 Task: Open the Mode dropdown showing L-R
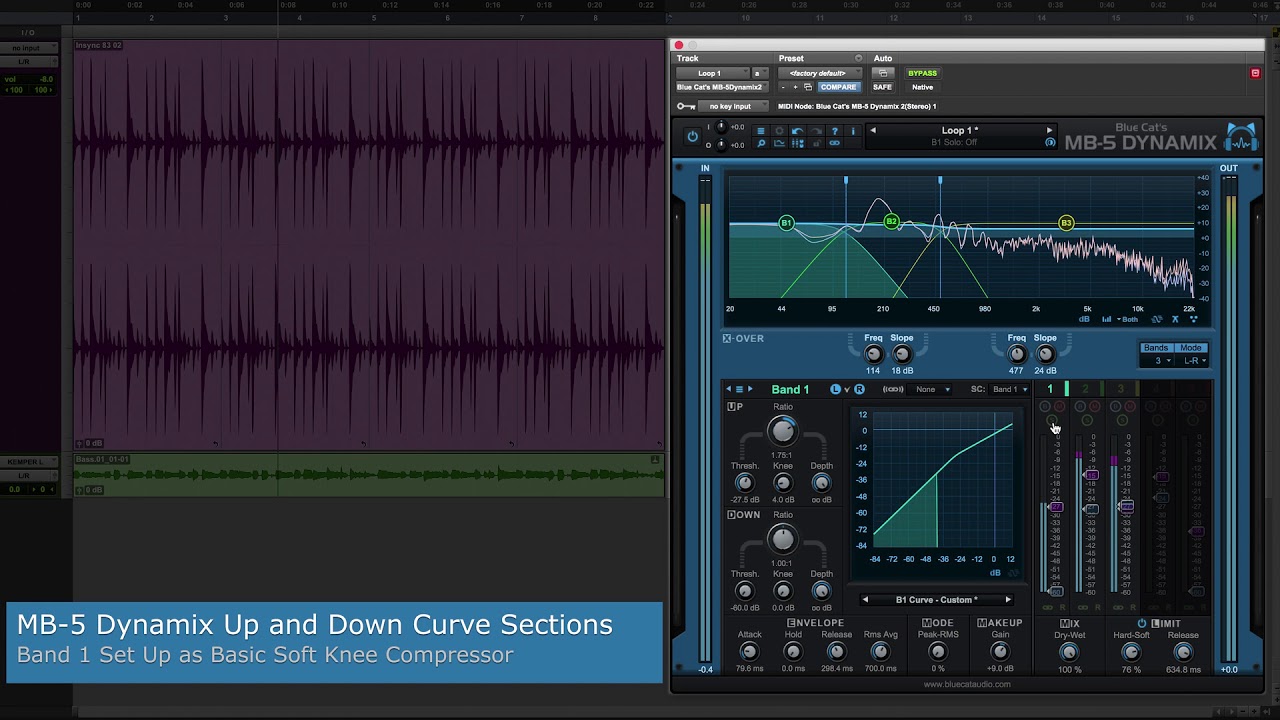tap(1192, 361)
